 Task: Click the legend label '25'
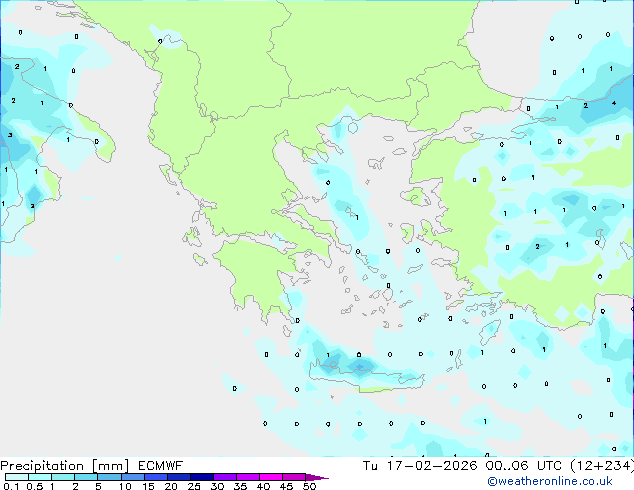point(194,486)
